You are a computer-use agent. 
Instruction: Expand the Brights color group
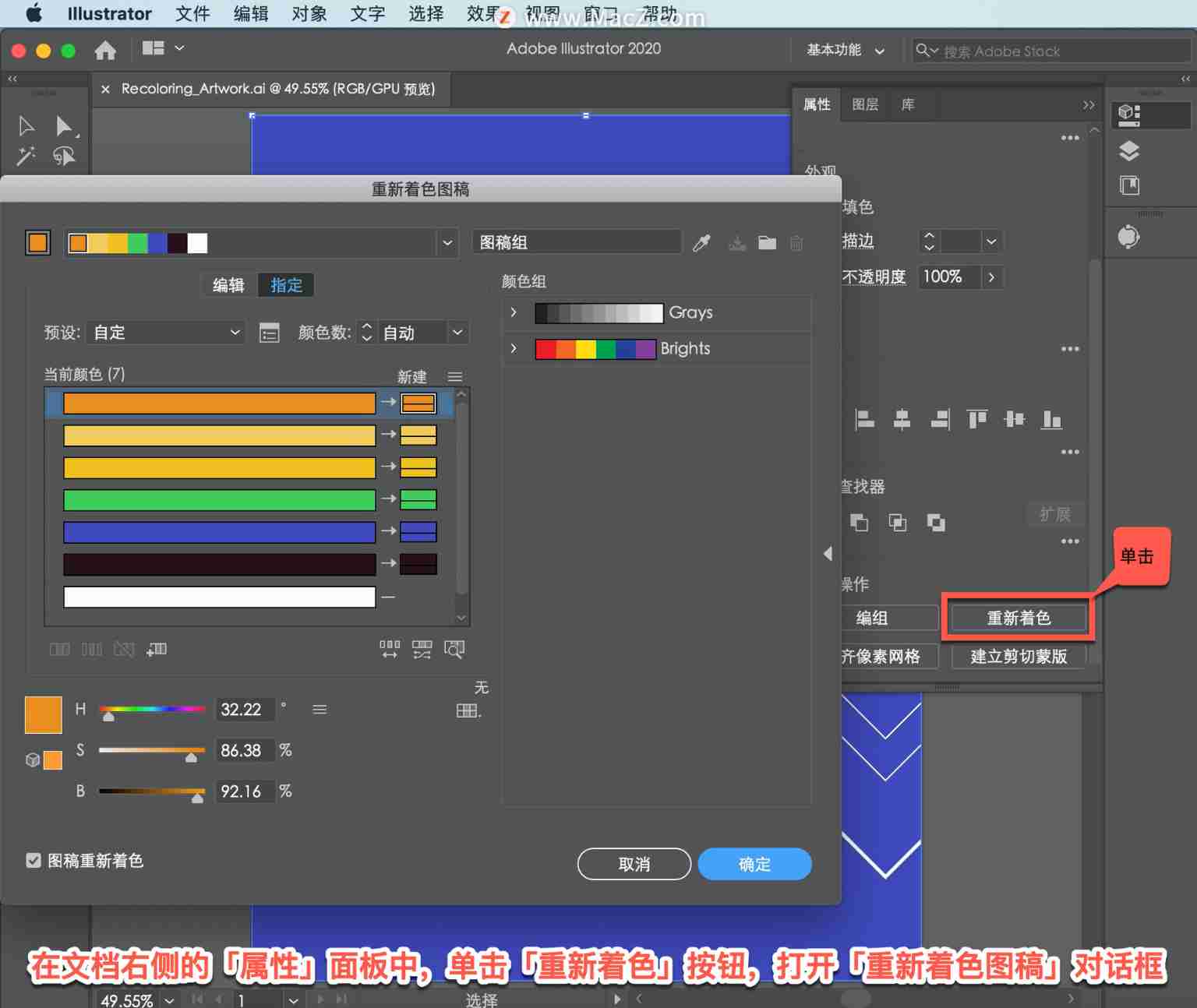click(514, 348)
